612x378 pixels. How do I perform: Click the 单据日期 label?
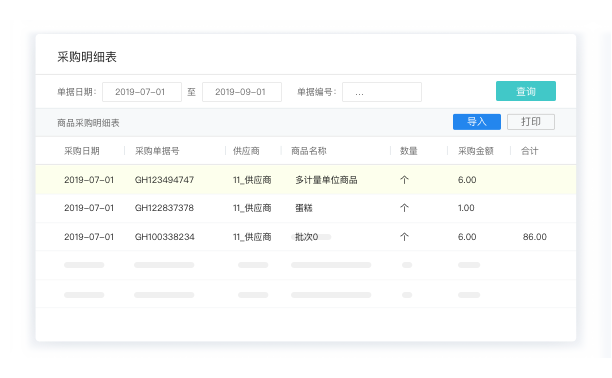pyautogui.click(x=76, y=92)
